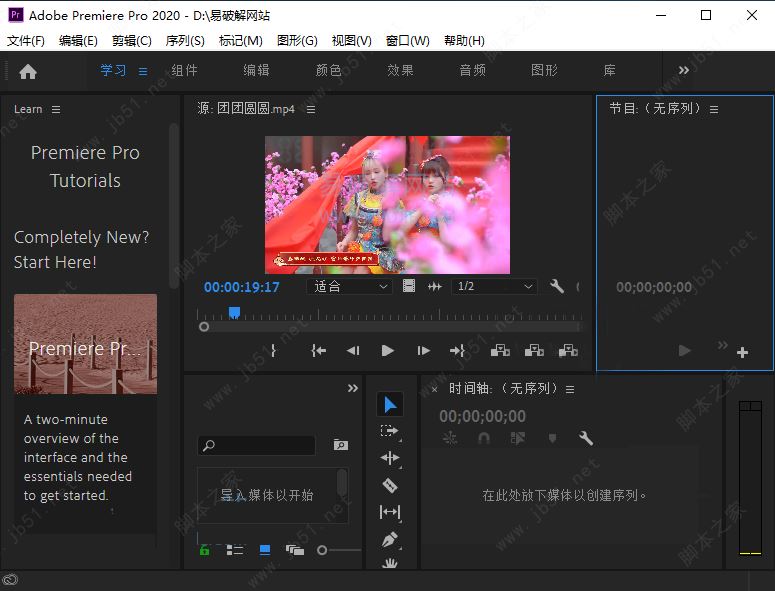Open Program monitor 节目 panel menu
775x591 pixels.
tap(714, 109)
